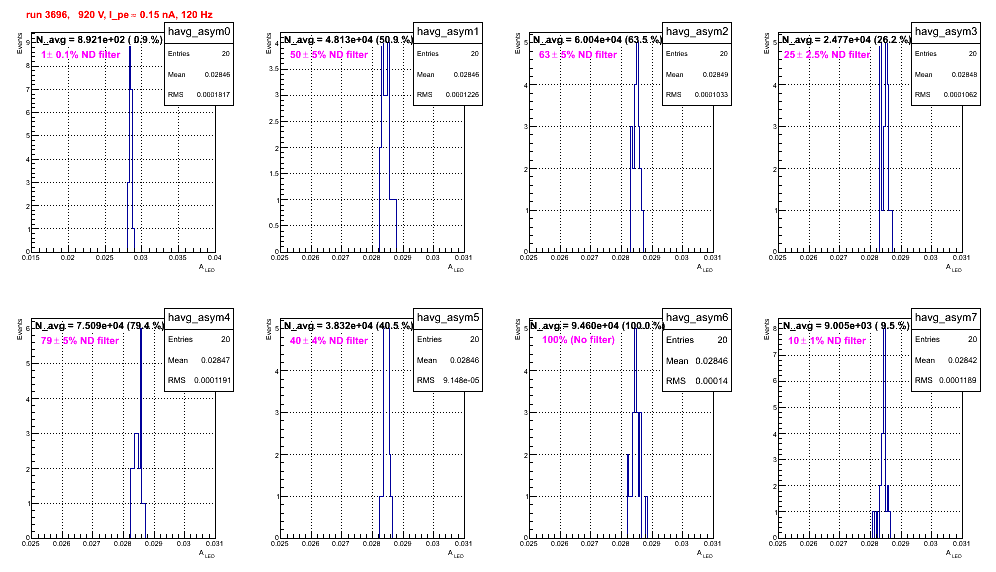Click Mean value 0.02847 in havg_asym4
Image resolution: width=996 pixels, height=572 pixels.
tap(217, 360)
